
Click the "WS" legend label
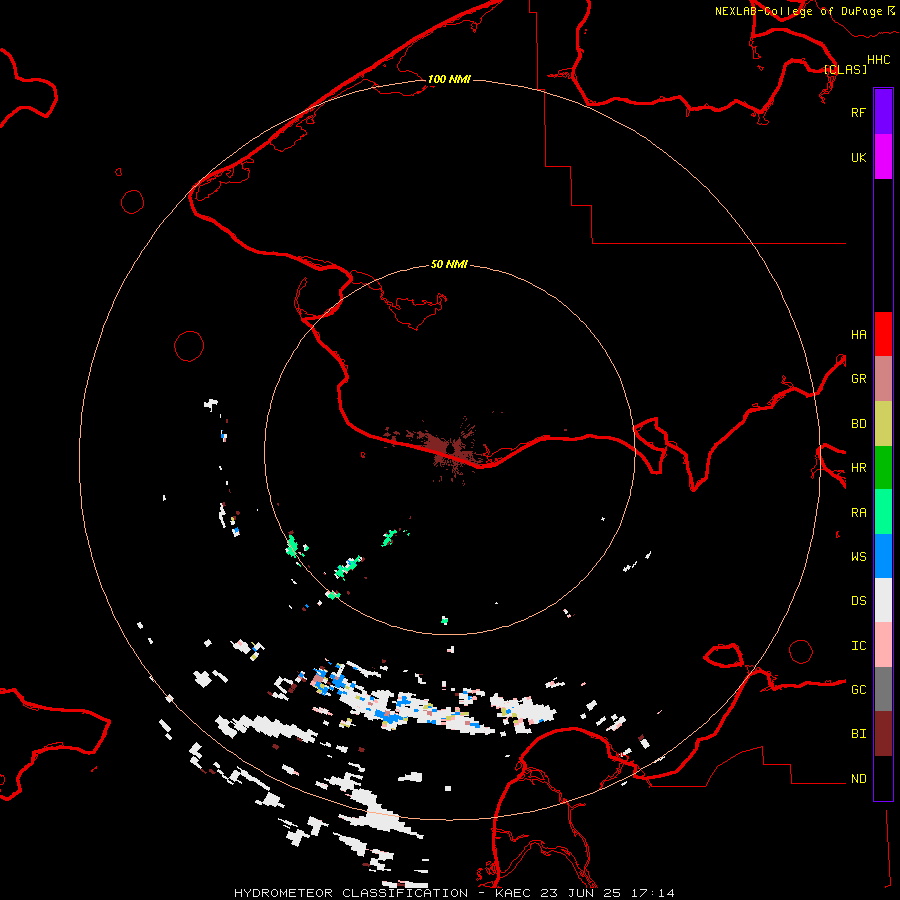click(858, 556)
